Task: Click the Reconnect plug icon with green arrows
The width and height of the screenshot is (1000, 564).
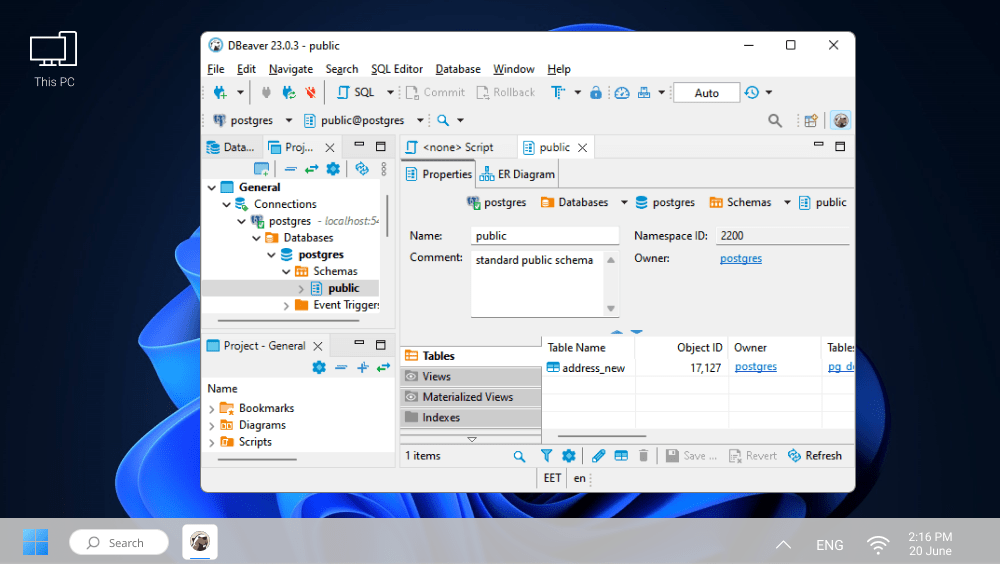Action: [x=289, y=93]
